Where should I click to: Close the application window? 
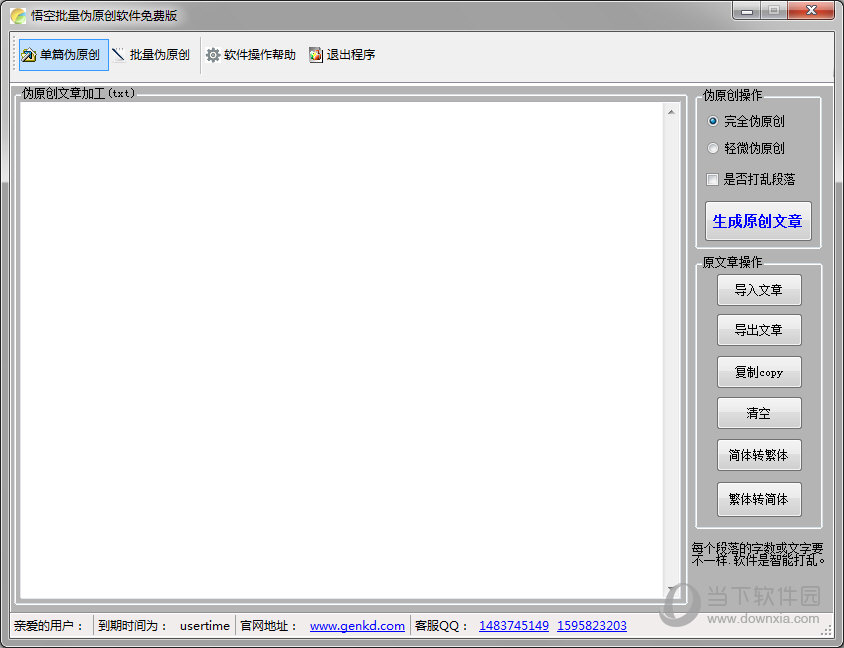tap(811, 11)
